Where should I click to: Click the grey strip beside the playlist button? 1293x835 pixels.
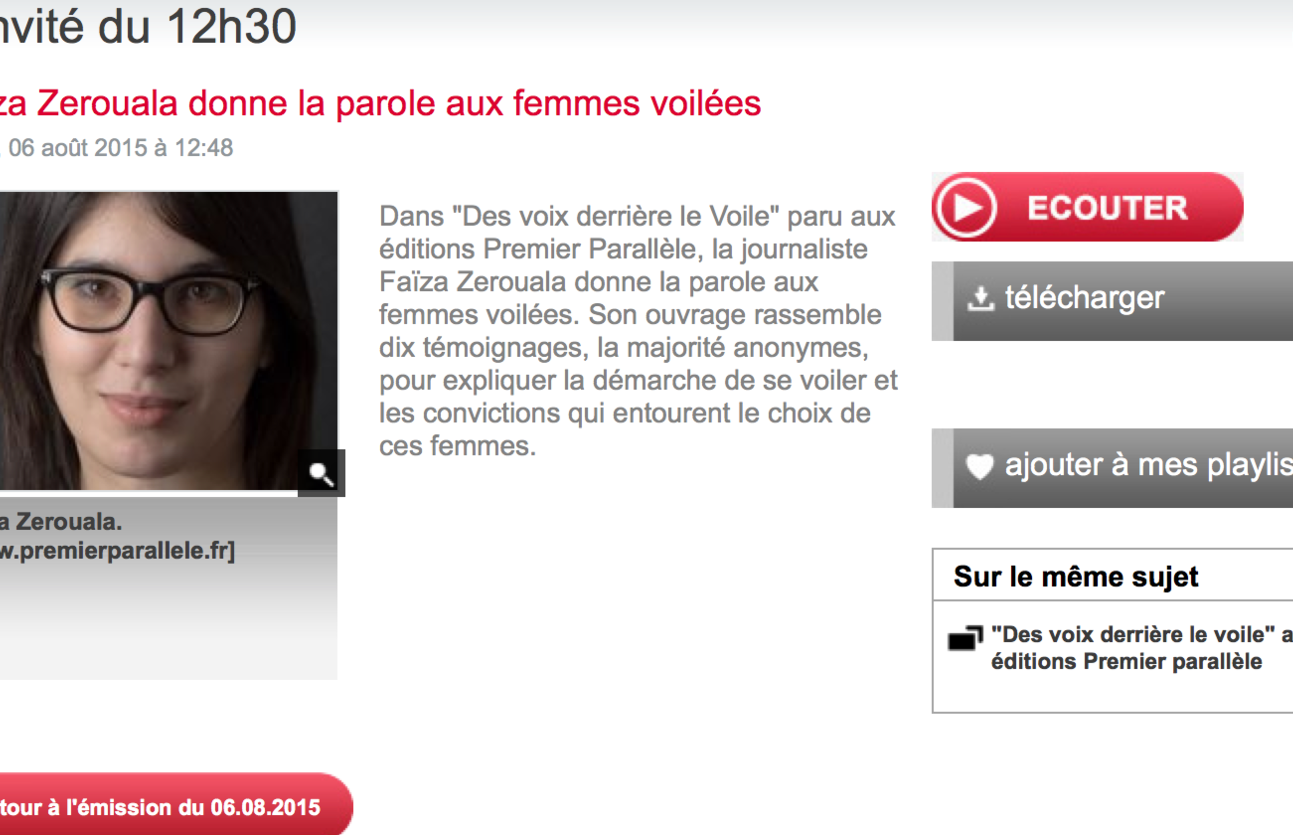[942, 468]
